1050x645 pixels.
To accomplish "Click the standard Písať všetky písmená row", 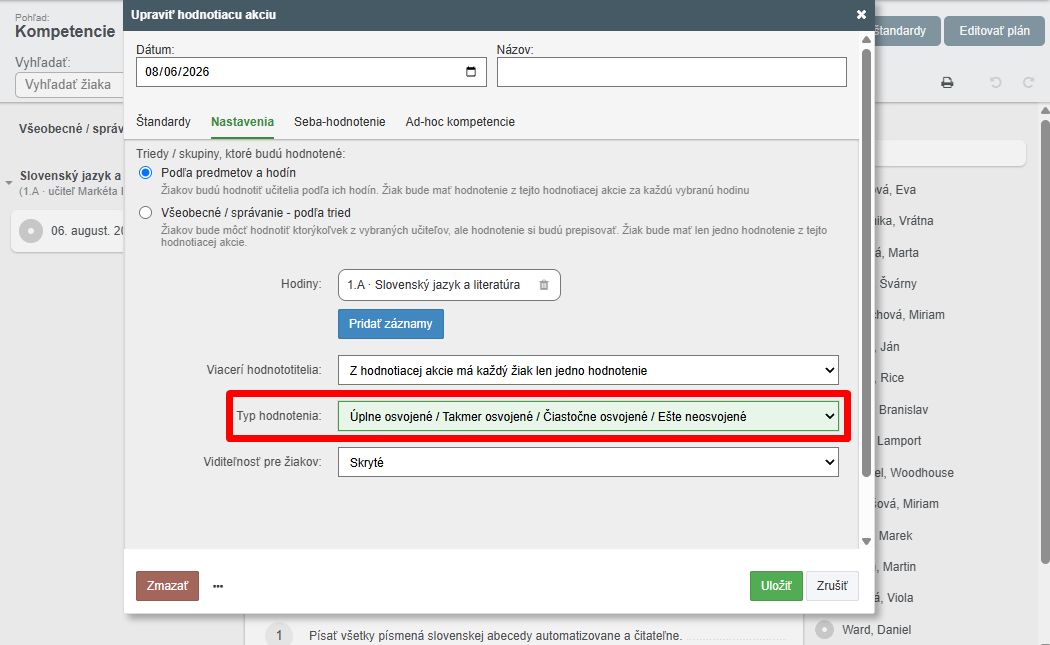I will [x=495, y=636].
